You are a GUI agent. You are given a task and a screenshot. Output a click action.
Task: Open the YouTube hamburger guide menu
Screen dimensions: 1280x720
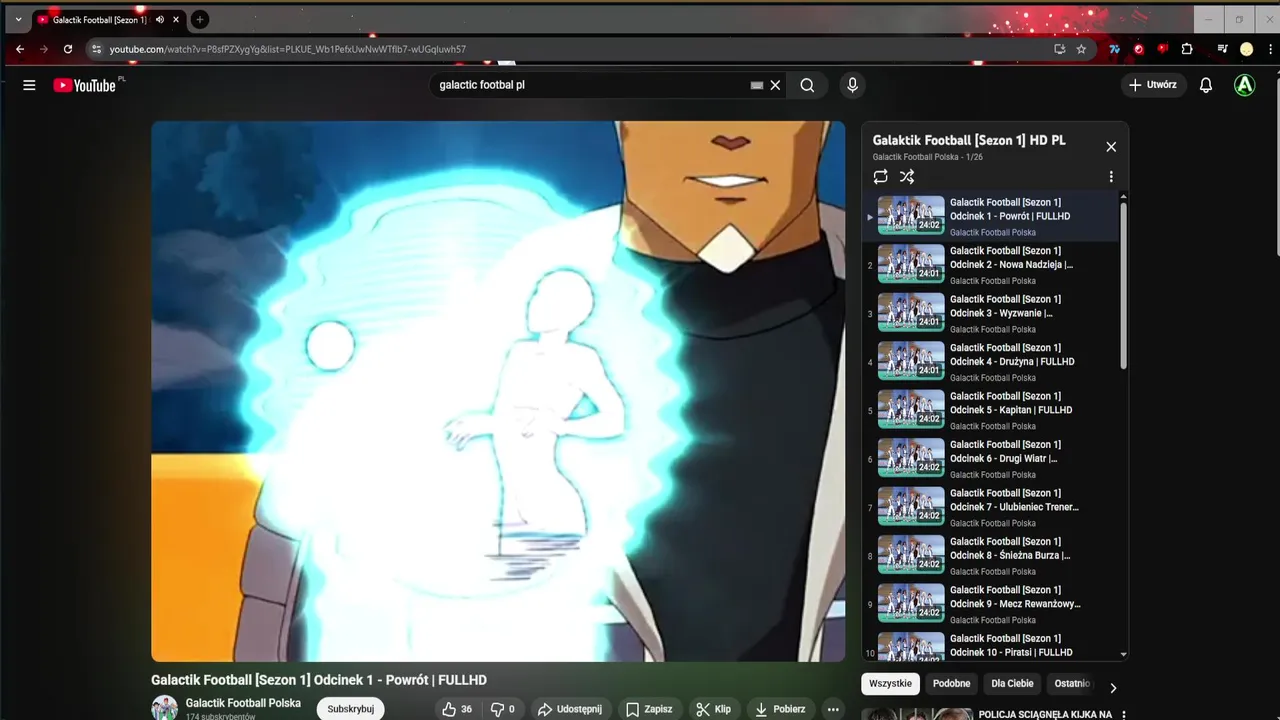(29, 85)
